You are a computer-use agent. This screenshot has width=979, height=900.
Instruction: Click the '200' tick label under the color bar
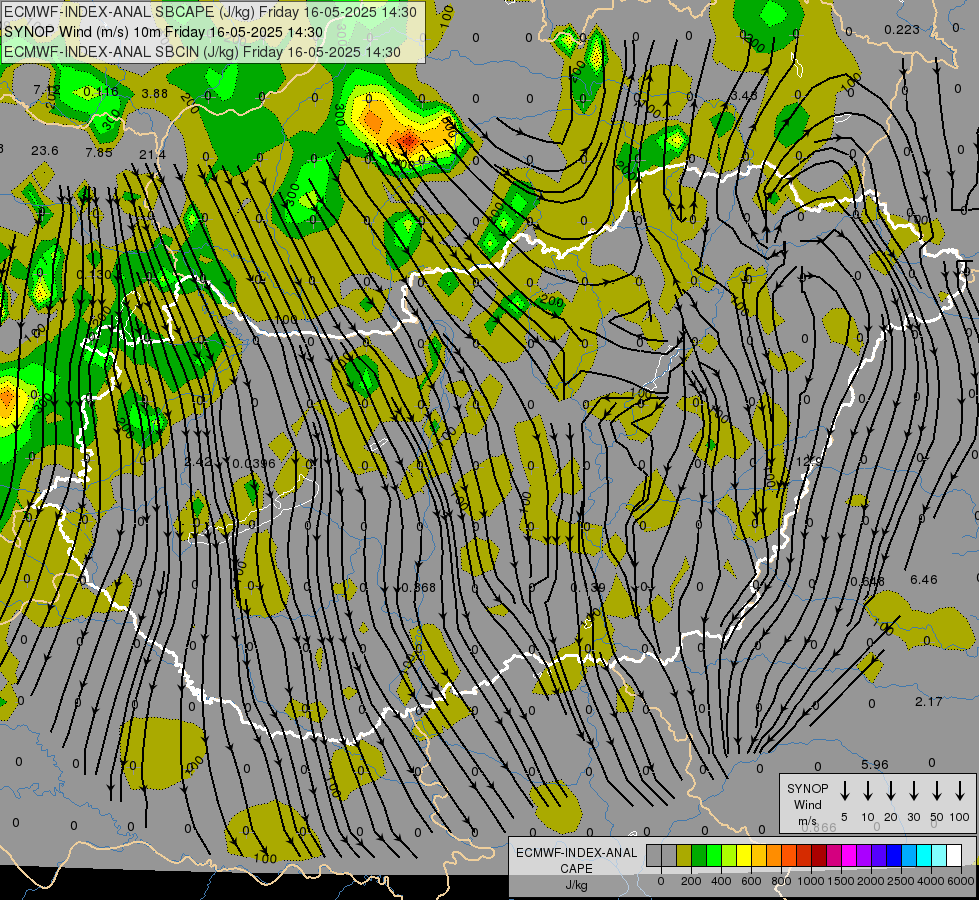[x=691, y=881]
